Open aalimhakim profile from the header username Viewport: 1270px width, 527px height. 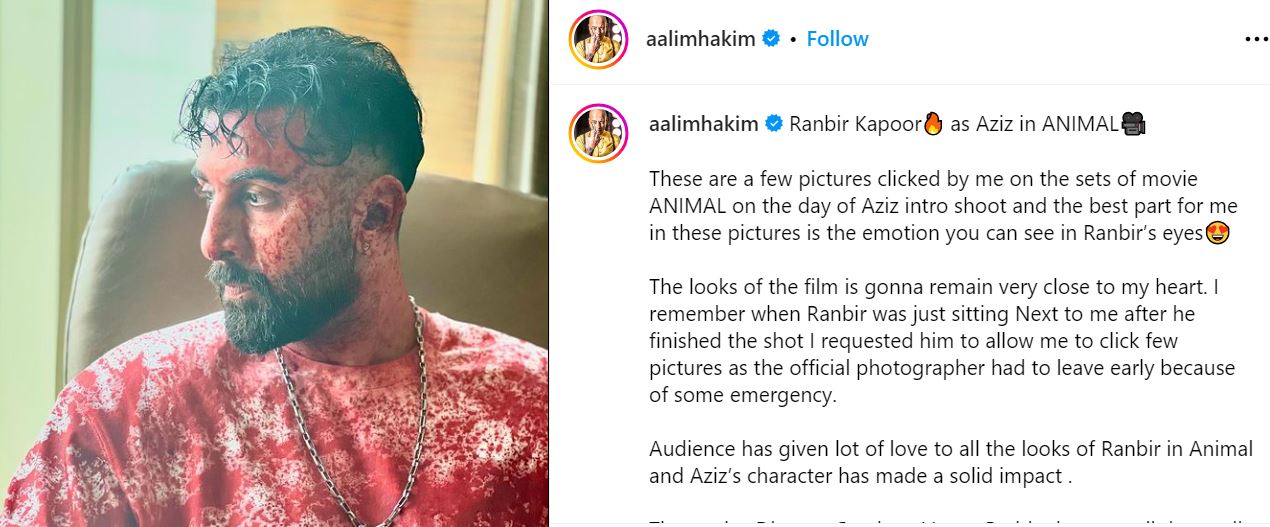702,39
